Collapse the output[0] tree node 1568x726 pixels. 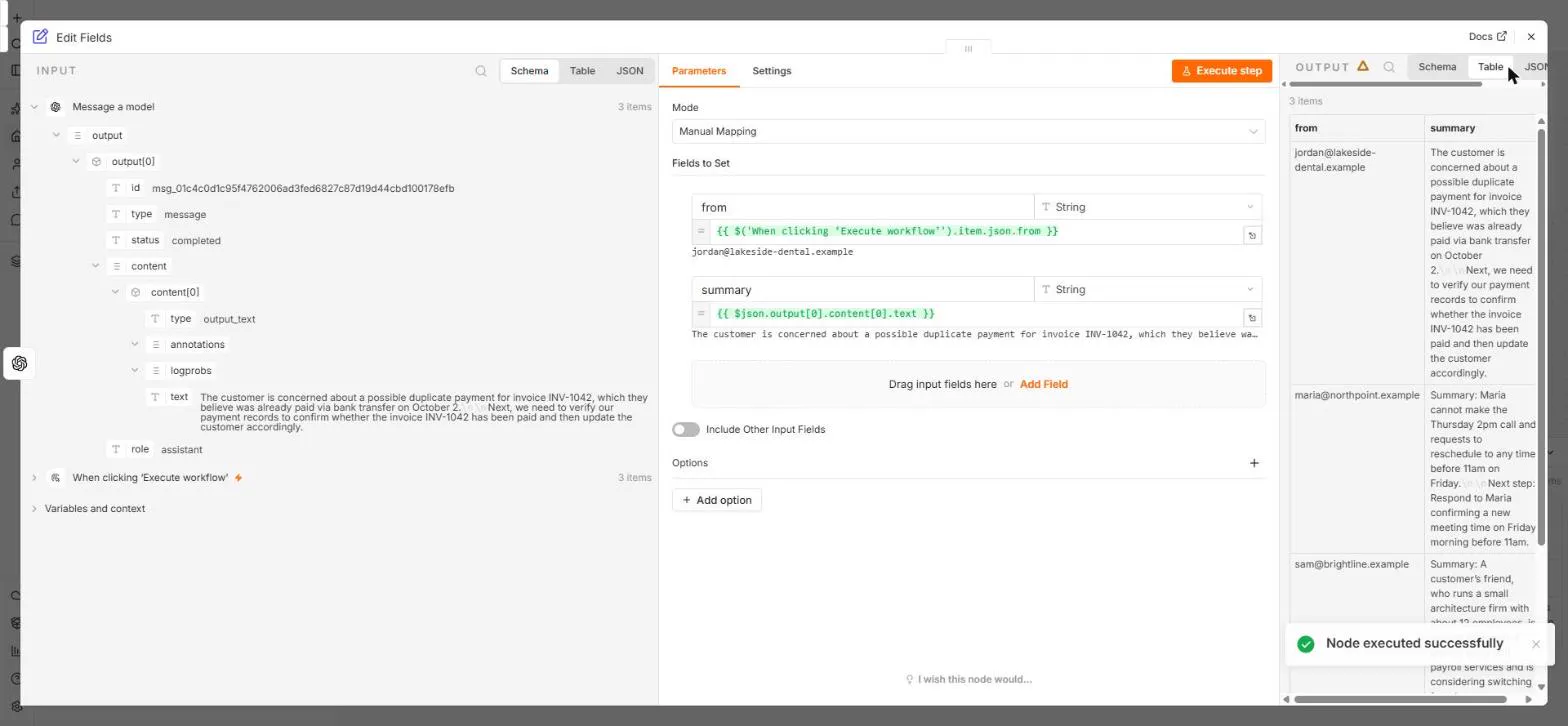tap(76, 161)
